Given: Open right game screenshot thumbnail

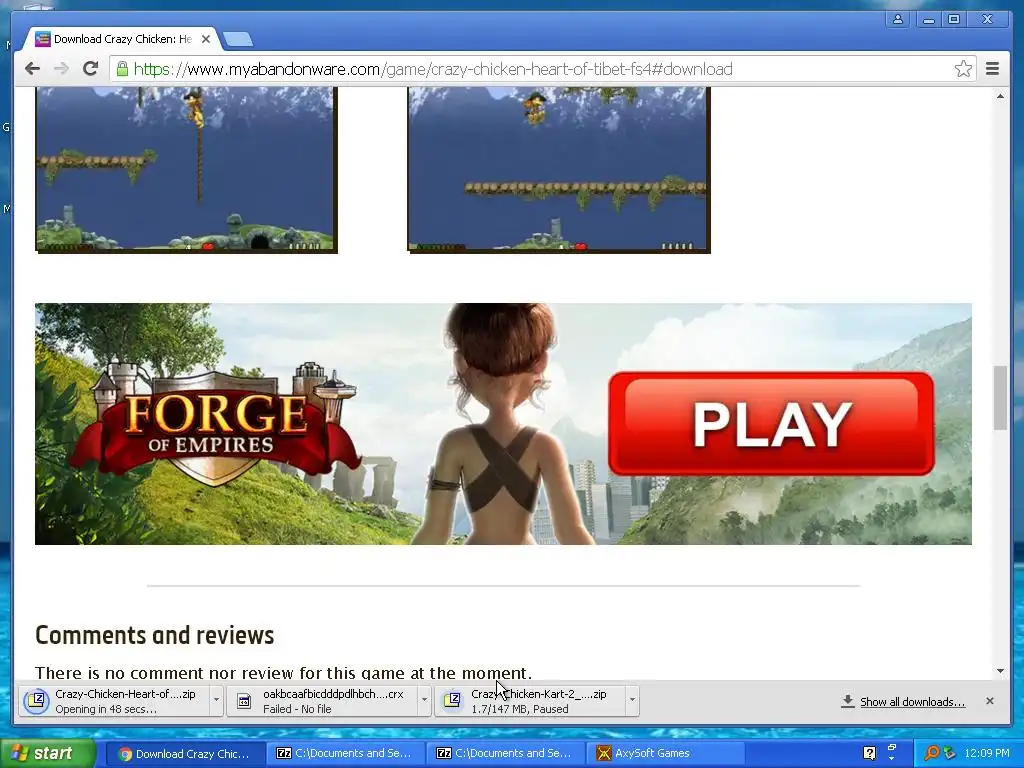Looking at the screenshot, I should click(559, 169).
